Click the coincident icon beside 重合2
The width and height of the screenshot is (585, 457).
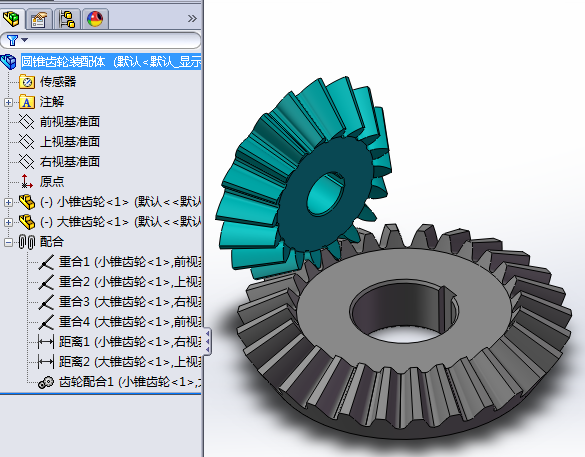(46, 282)
